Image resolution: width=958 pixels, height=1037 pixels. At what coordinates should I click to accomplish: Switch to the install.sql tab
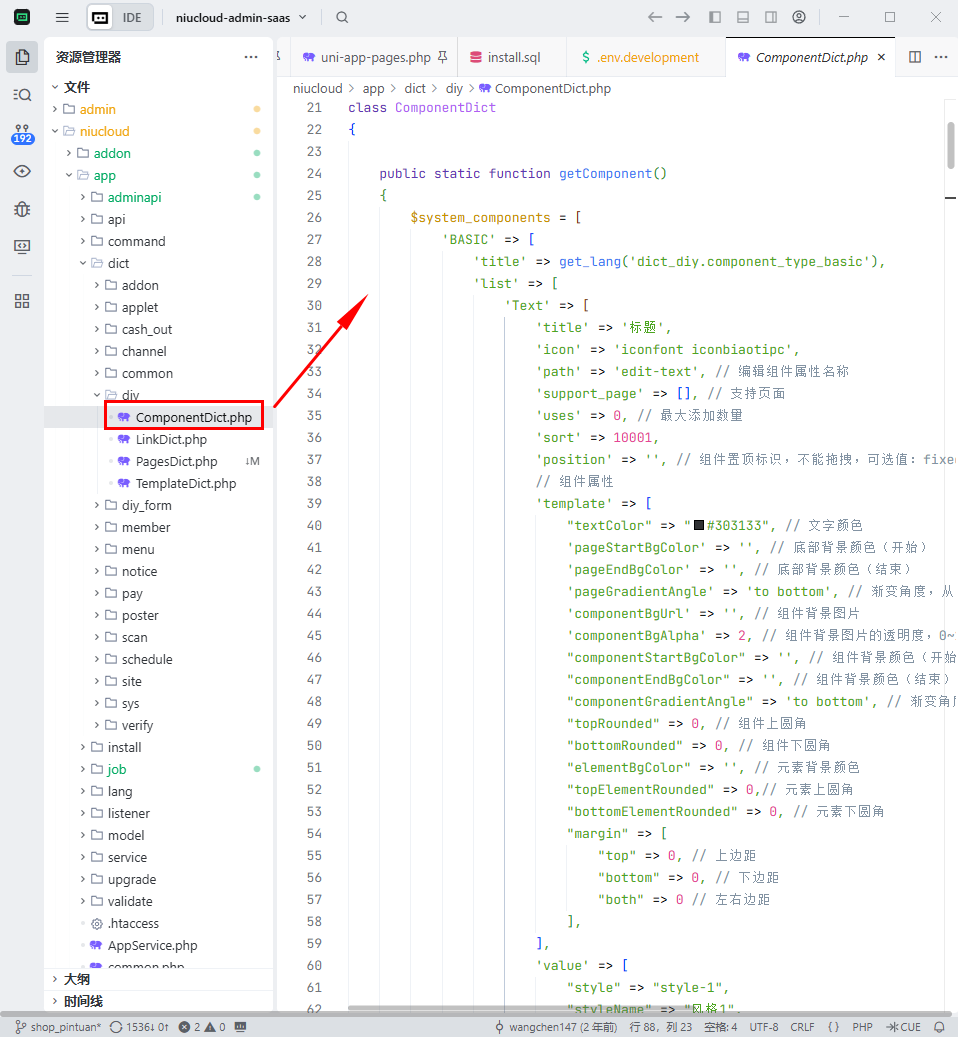click(x=513, y=58)
